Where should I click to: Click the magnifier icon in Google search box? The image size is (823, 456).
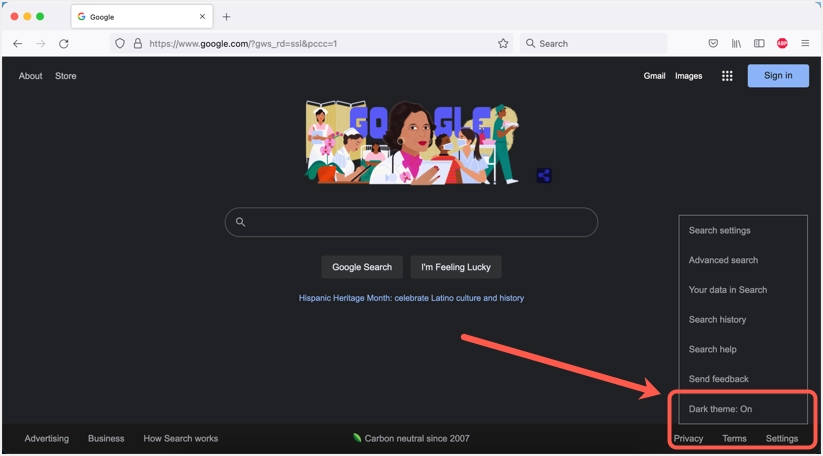(x=240, y=222)
